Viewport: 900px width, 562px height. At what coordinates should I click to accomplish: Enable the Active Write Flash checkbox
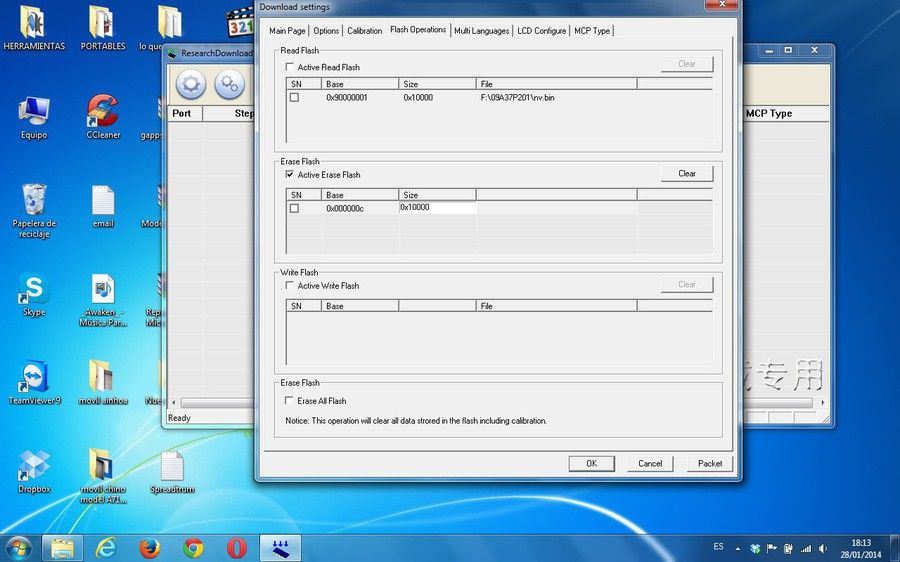pos(290,285)
